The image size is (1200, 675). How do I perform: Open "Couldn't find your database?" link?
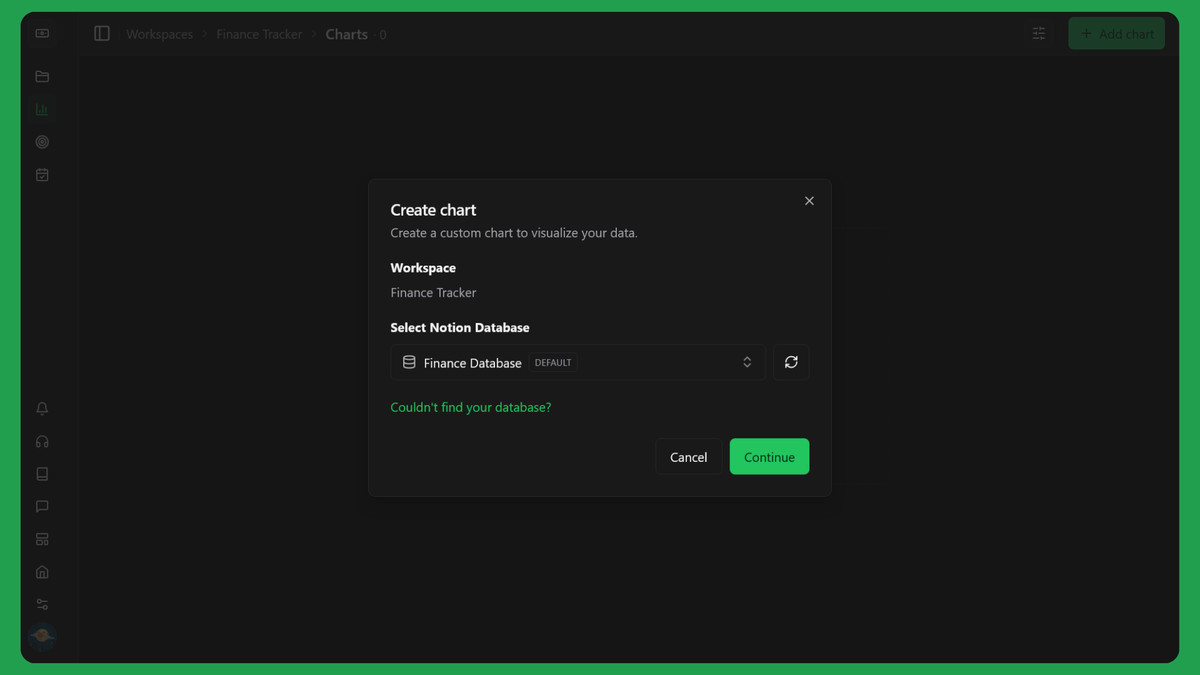click(x=471, y=407)
